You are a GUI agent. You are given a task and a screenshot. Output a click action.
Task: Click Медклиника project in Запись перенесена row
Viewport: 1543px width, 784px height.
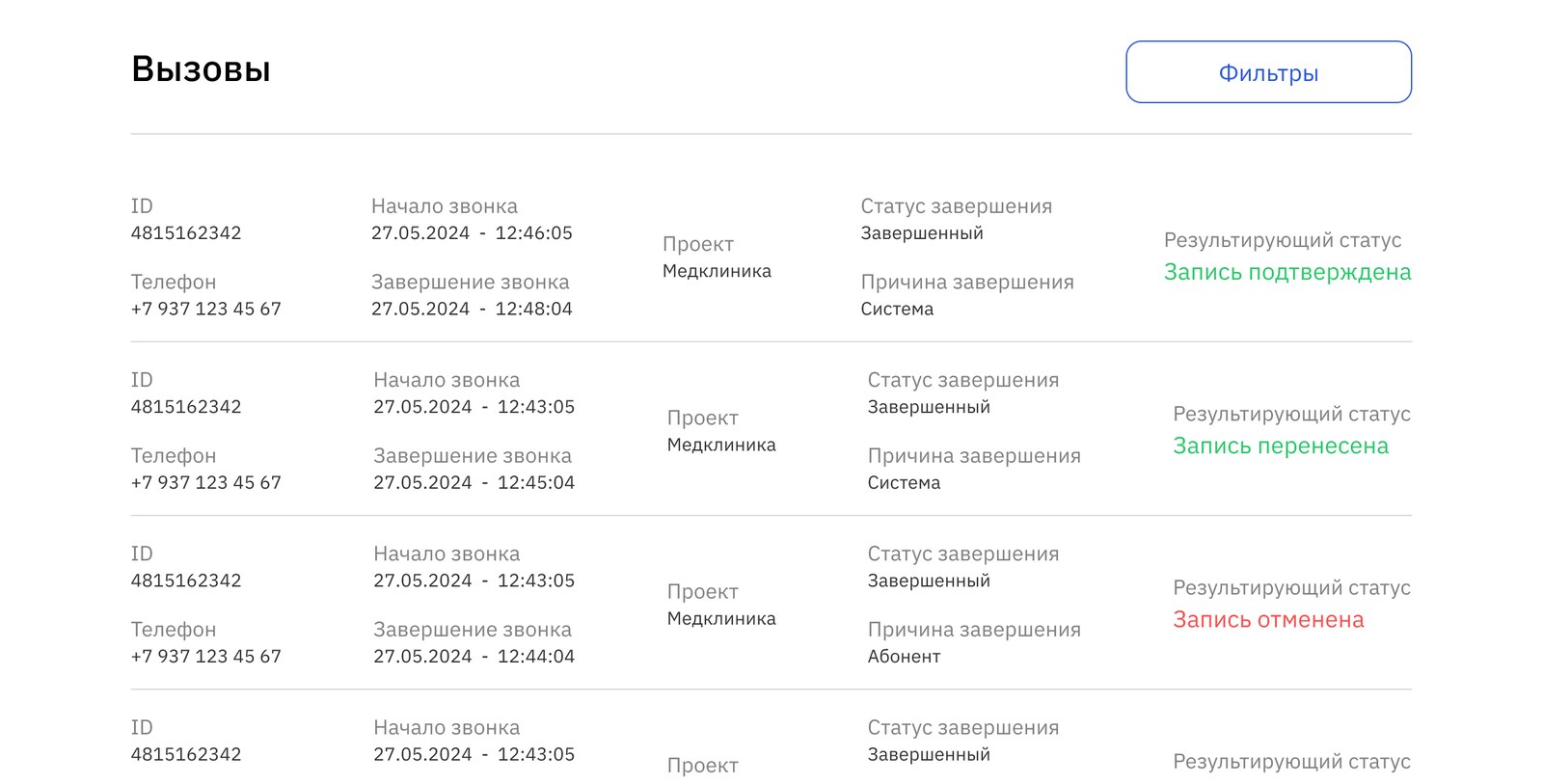coord(721,445)
